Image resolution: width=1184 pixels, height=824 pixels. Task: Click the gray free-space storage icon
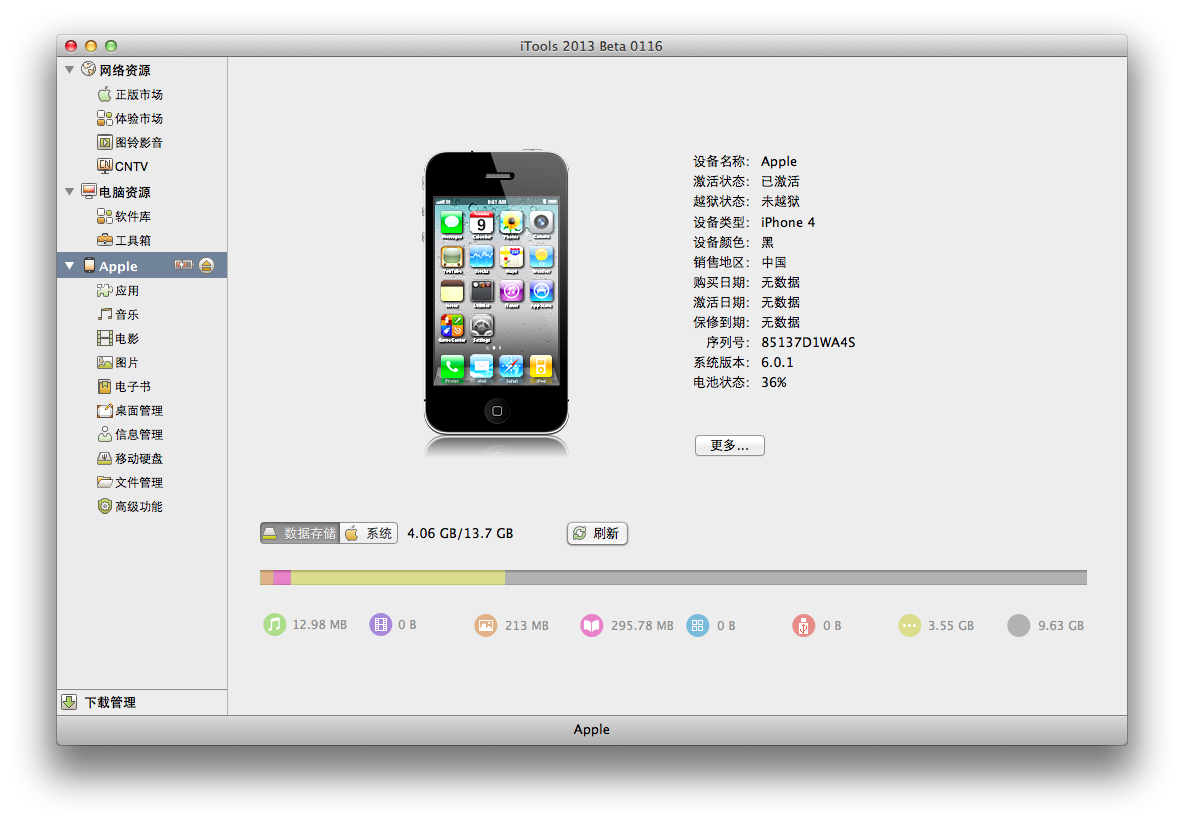point(1019,625)
